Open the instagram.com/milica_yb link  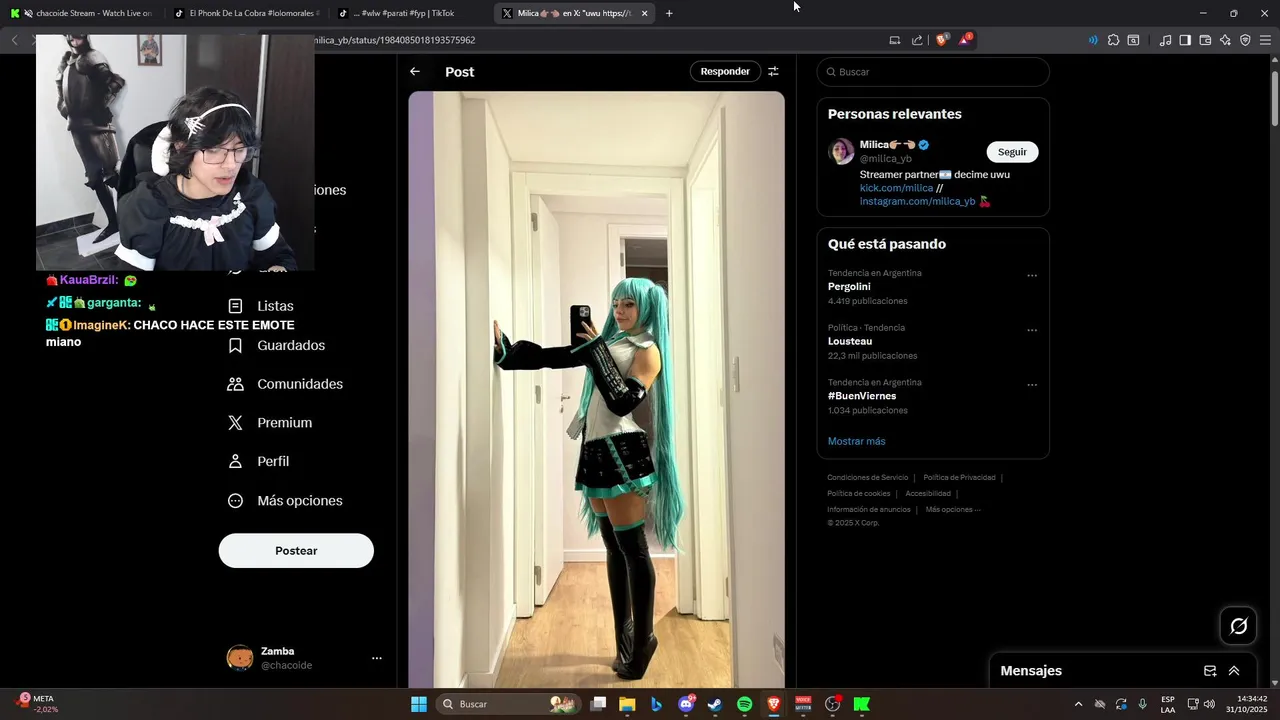(917, 201)
